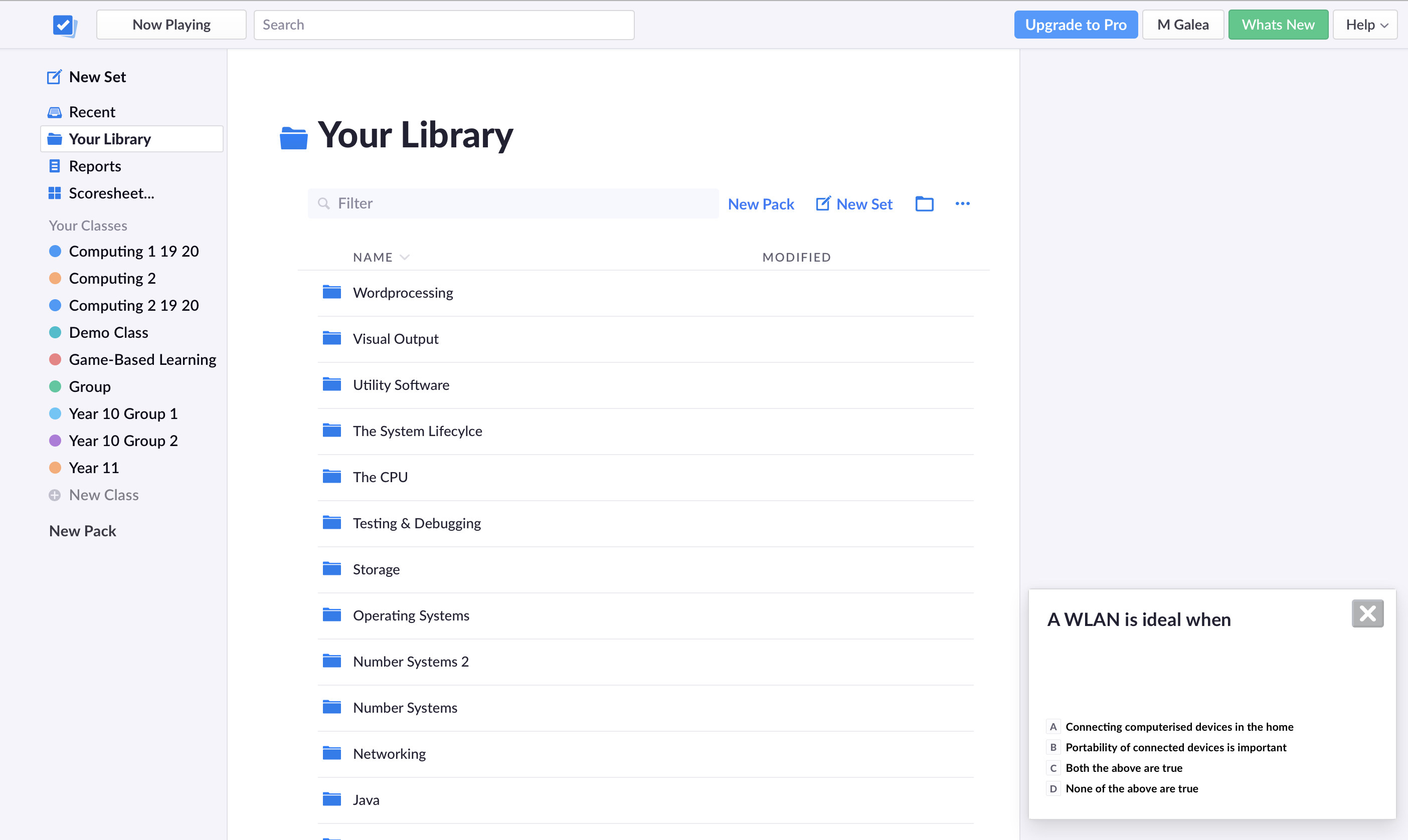
Task: Open the M Galea account menu
Action: [1182, 25]
